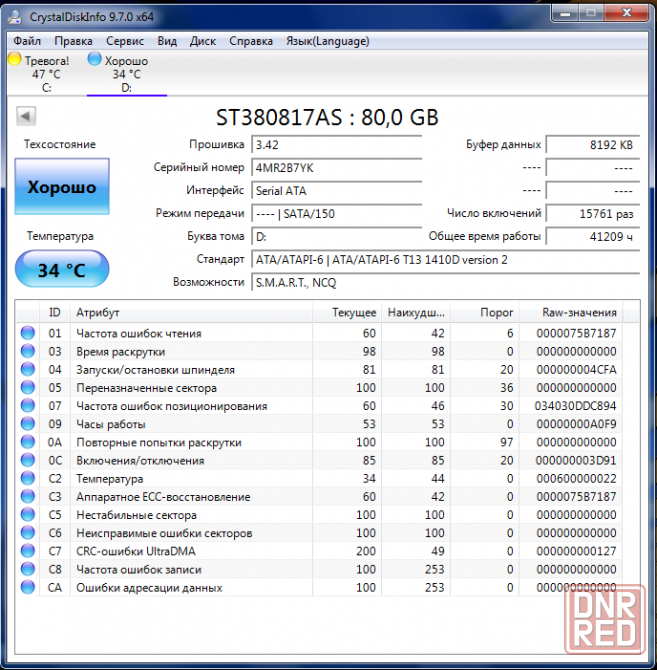Switch to the C: Тревога disk tab

pos(46,75)
